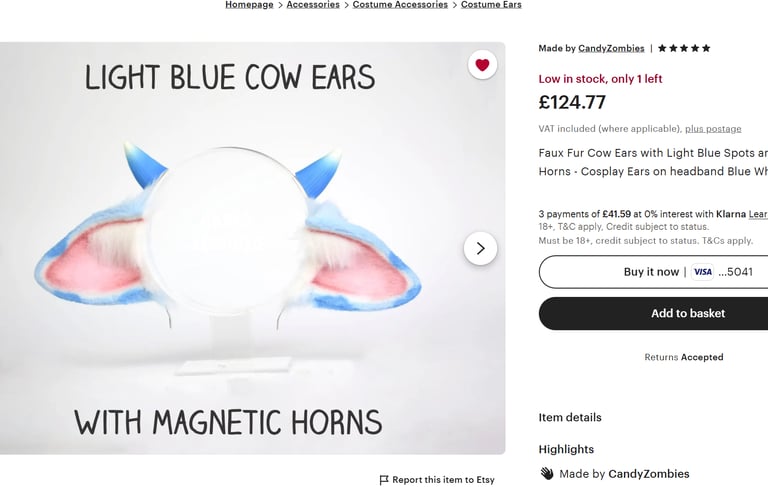Screen dimensions: 768x487
Task: Click the flag icon to report item
Action: pyautogui.click(x=384, y=480)
